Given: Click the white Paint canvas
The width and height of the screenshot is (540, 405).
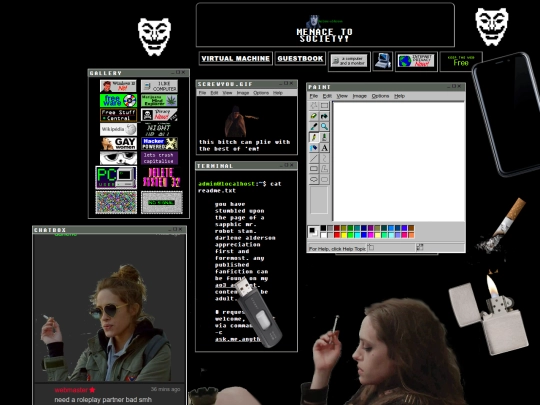Looking at the screenshot, I should point(399,161).
